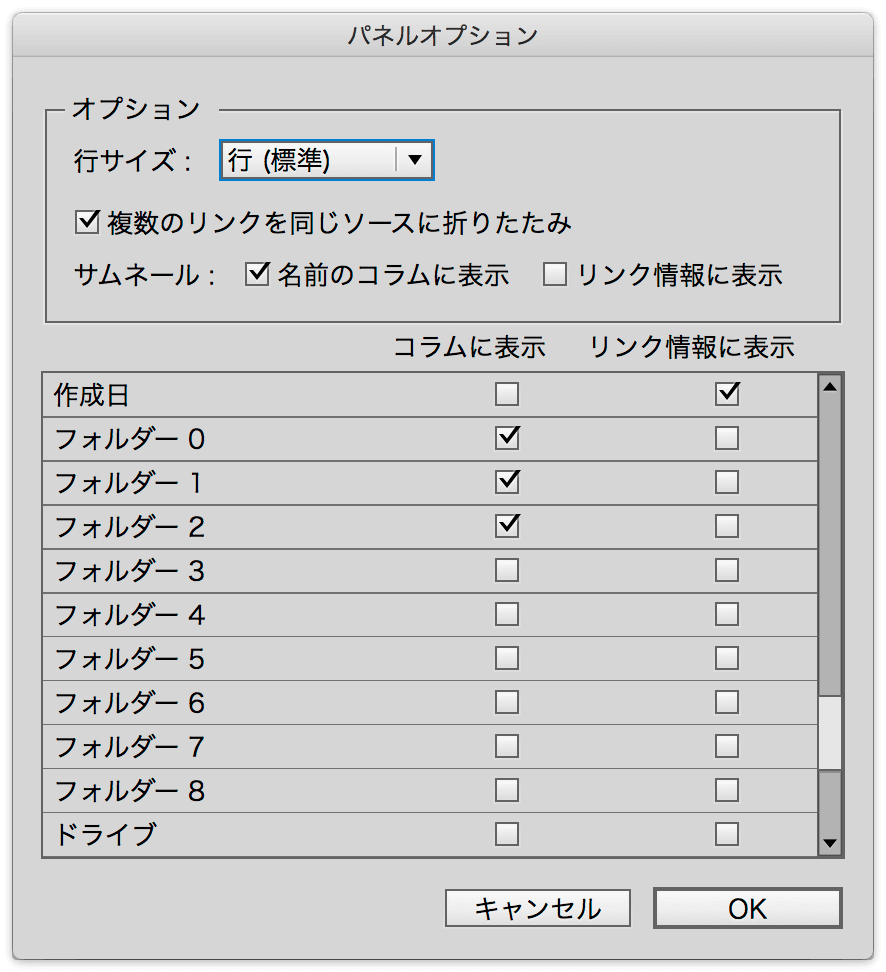Click the scroll up arrow in list
886x972 pixels.
coord(830,387)
